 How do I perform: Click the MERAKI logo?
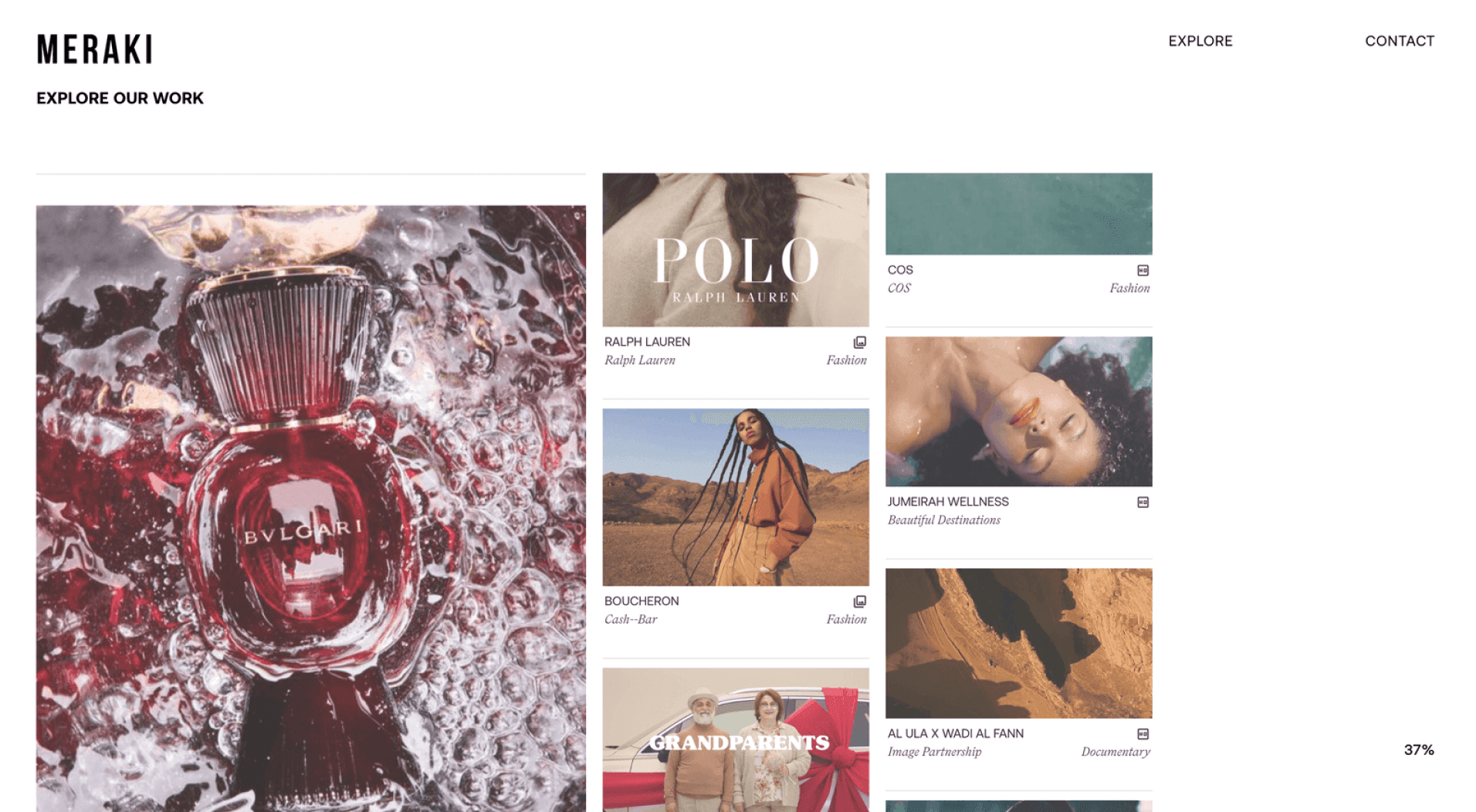94,49
